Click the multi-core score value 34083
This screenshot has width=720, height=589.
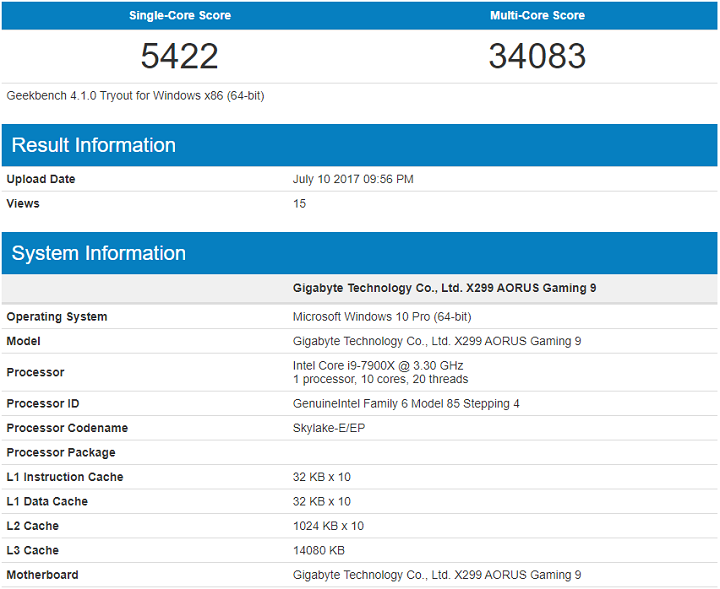[x=537, y=56]
